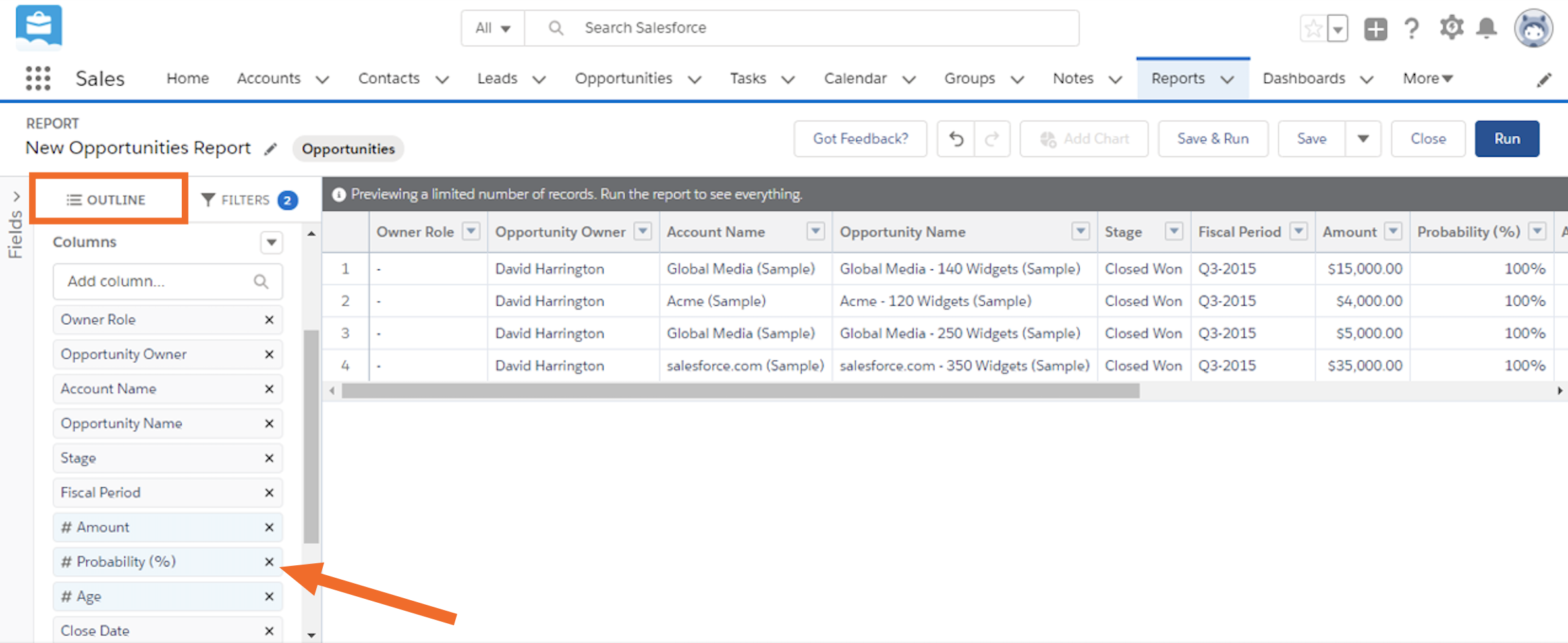
Task: Open Owner Role column header menu
Action: tap(471, 231)
